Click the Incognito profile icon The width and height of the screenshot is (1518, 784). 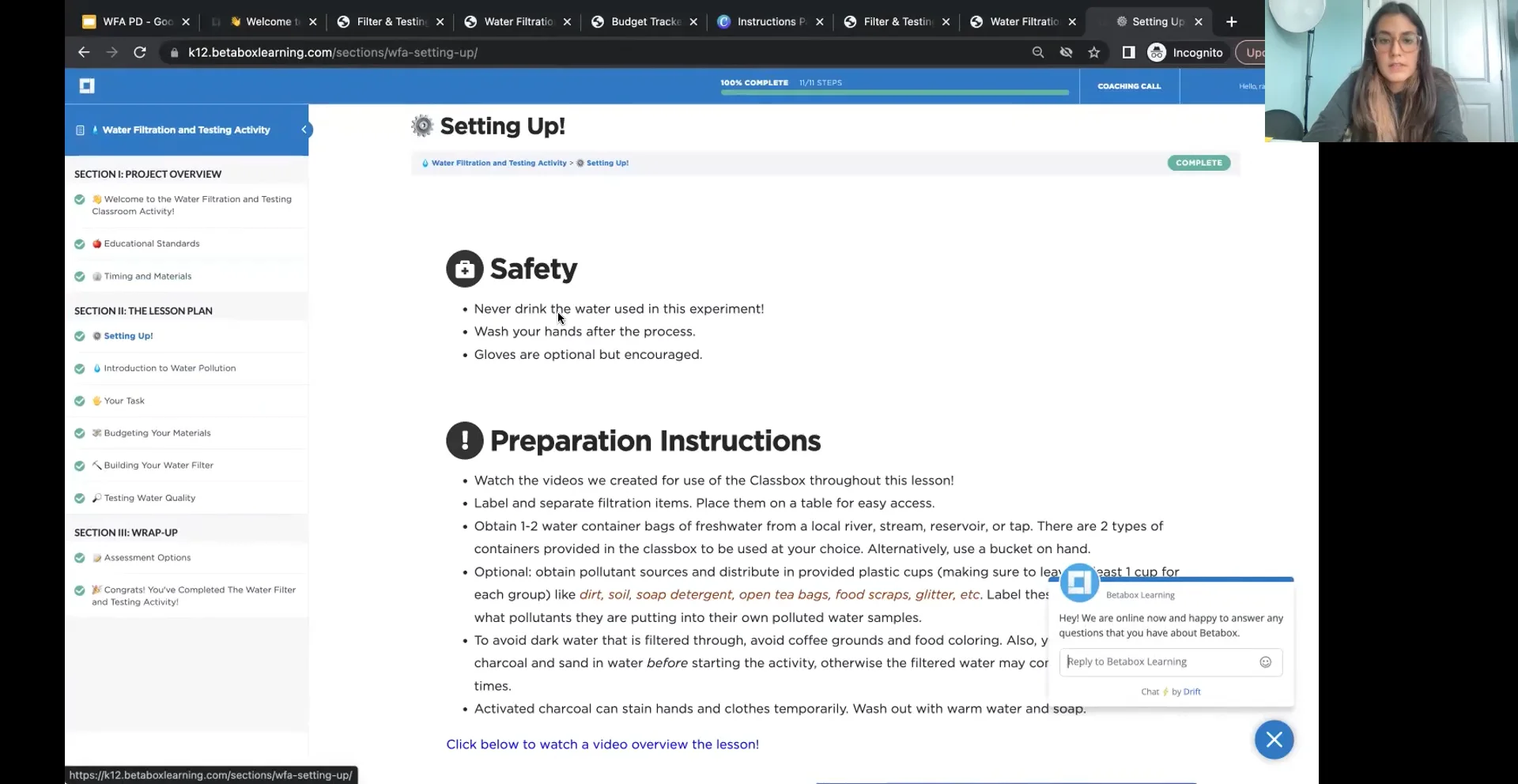point(1157,52)
